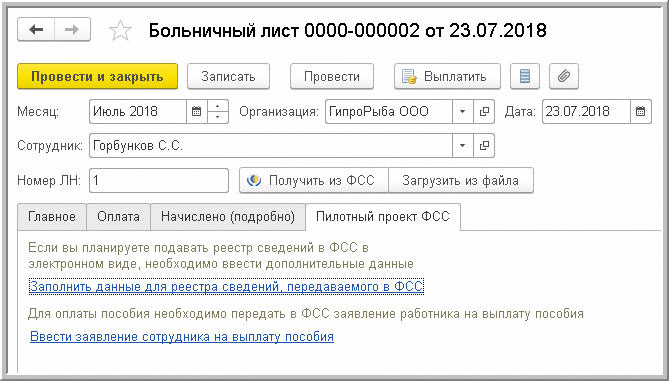Open the Начислено (подробно) tab

pos(228,216)
